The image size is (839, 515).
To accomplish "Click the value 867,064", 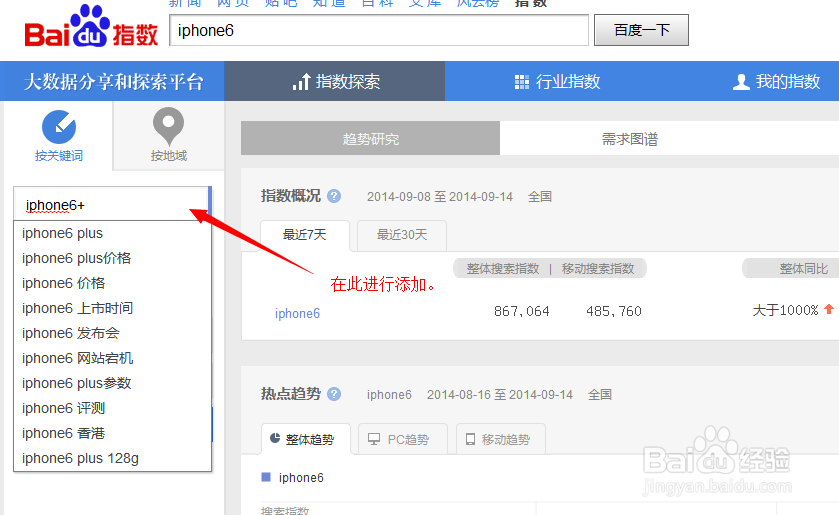I will [522, 311].
